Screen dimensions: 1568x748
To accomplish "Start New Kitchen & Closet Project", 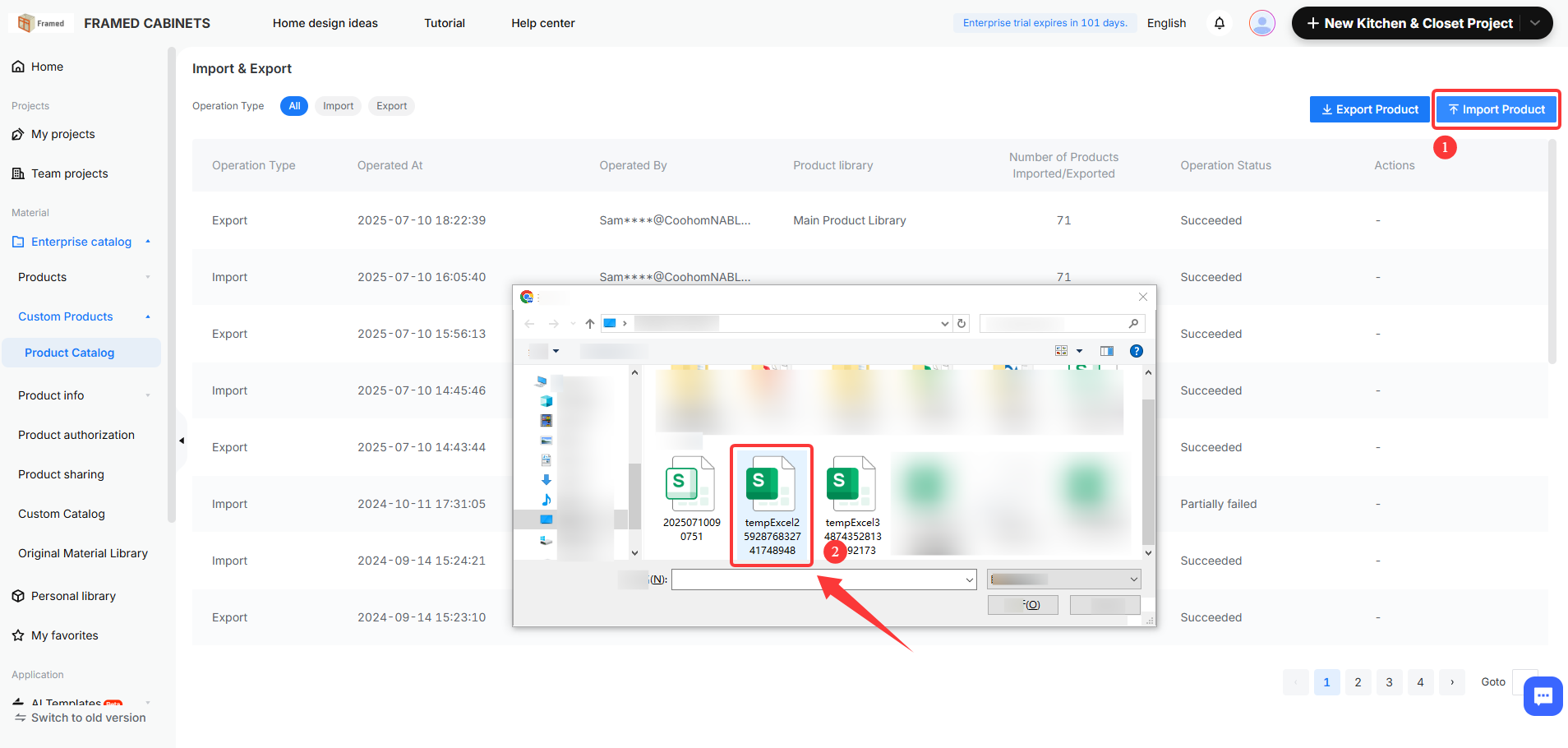I will 1409,23.
